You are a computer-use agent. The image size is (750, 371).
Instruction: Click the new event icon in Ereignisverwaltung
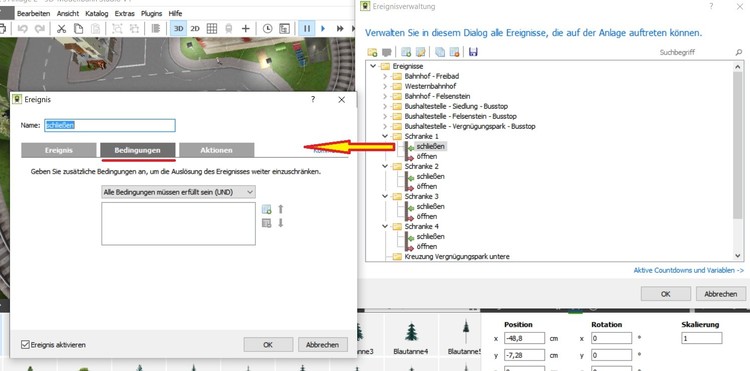(x=406, y=52)
